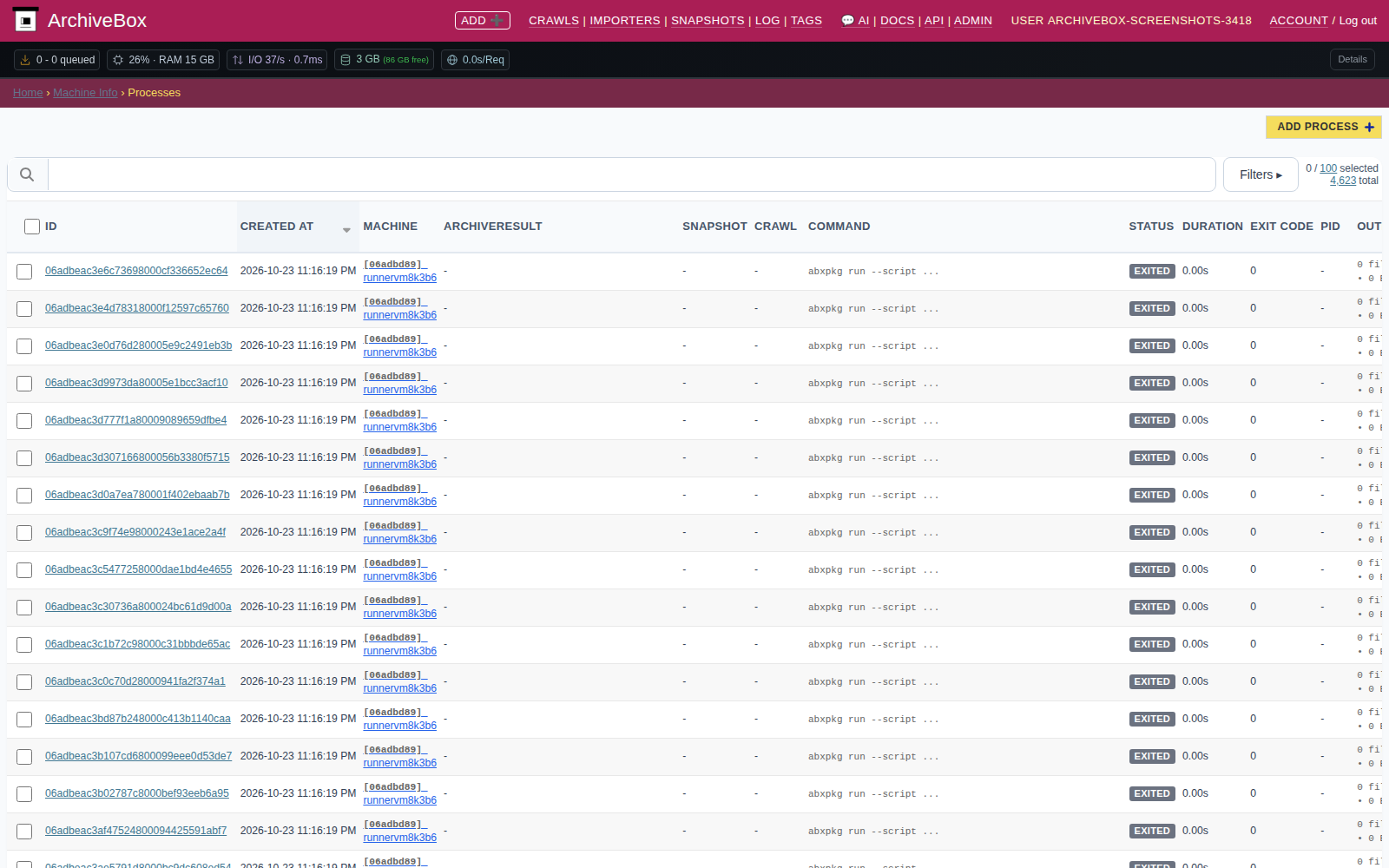Click the green plus icon in ADD button
Viewport: 1389px width, 868px height.
497,20
